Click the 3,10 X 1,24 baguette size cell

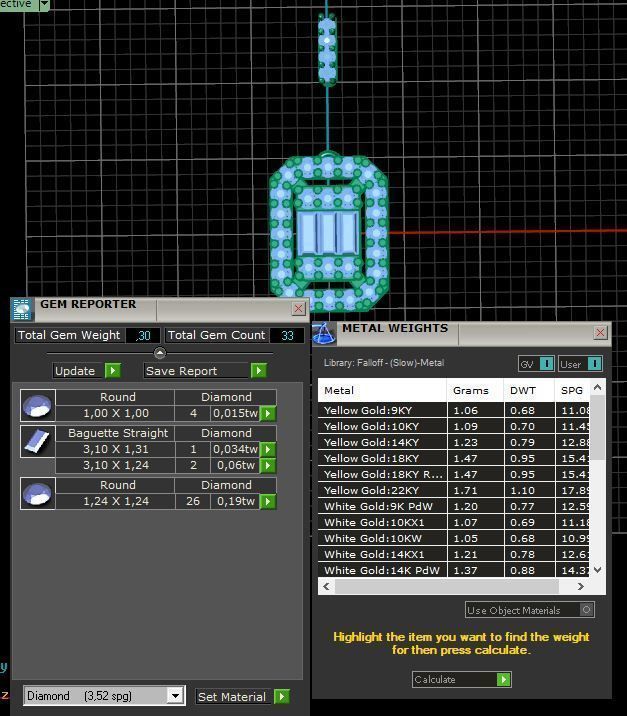pyautogui.click(x=116, y=465)
